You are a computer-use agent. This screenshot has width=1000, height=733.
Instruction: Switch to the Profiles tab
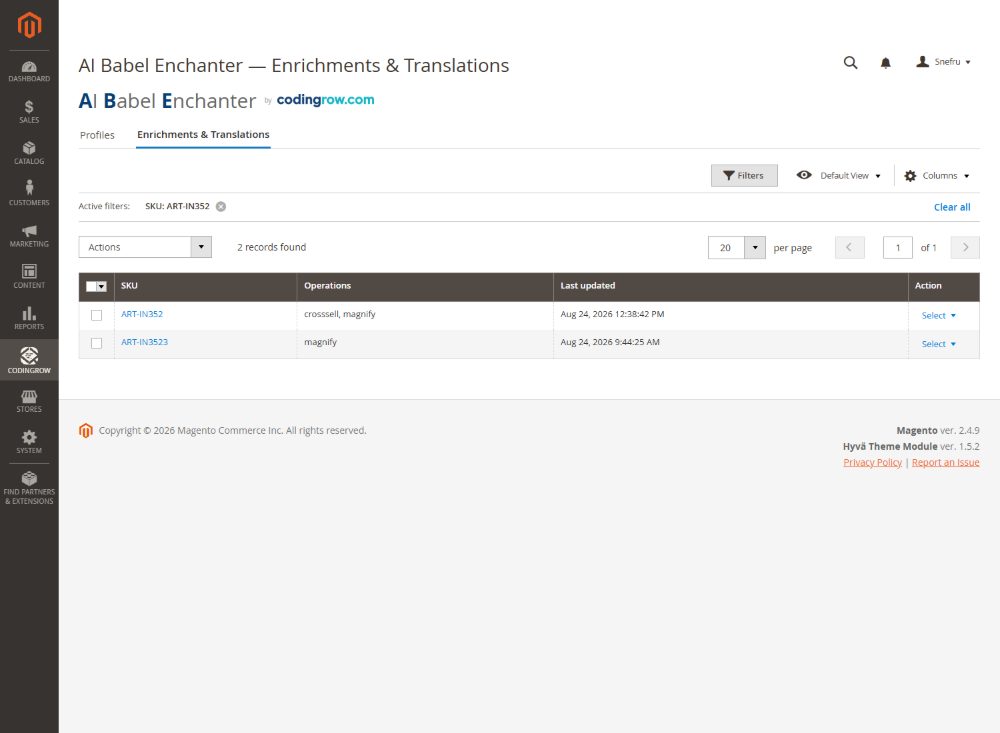coord(97,135)
